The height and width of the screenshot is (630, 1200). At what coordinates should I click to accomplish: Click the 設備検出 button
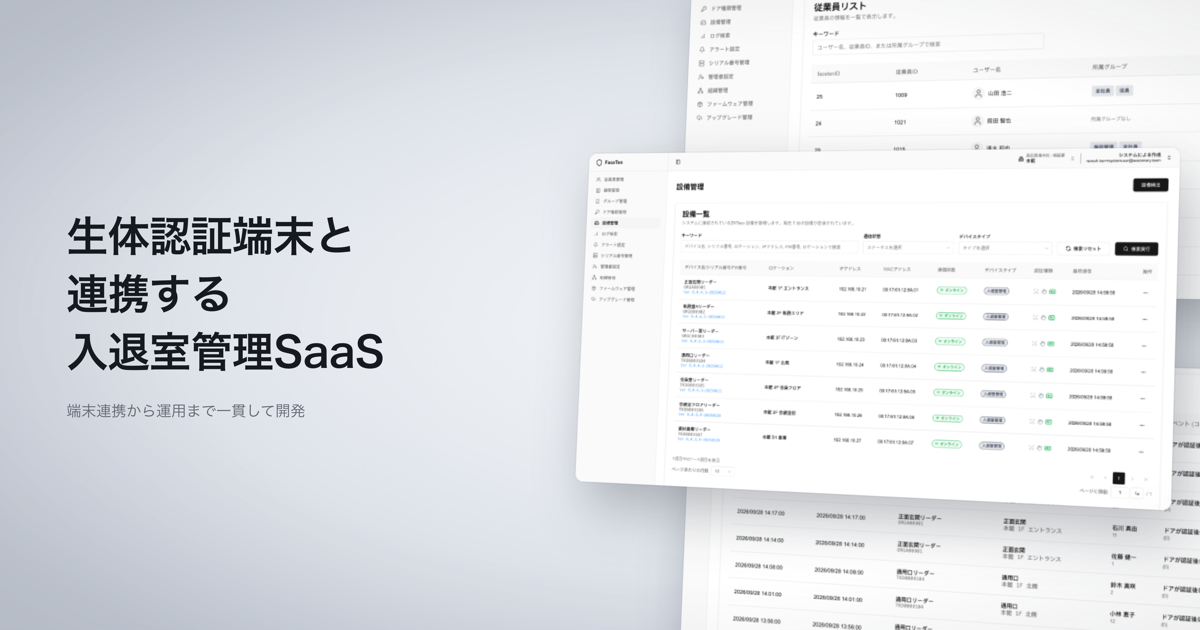pos(1150,185)
